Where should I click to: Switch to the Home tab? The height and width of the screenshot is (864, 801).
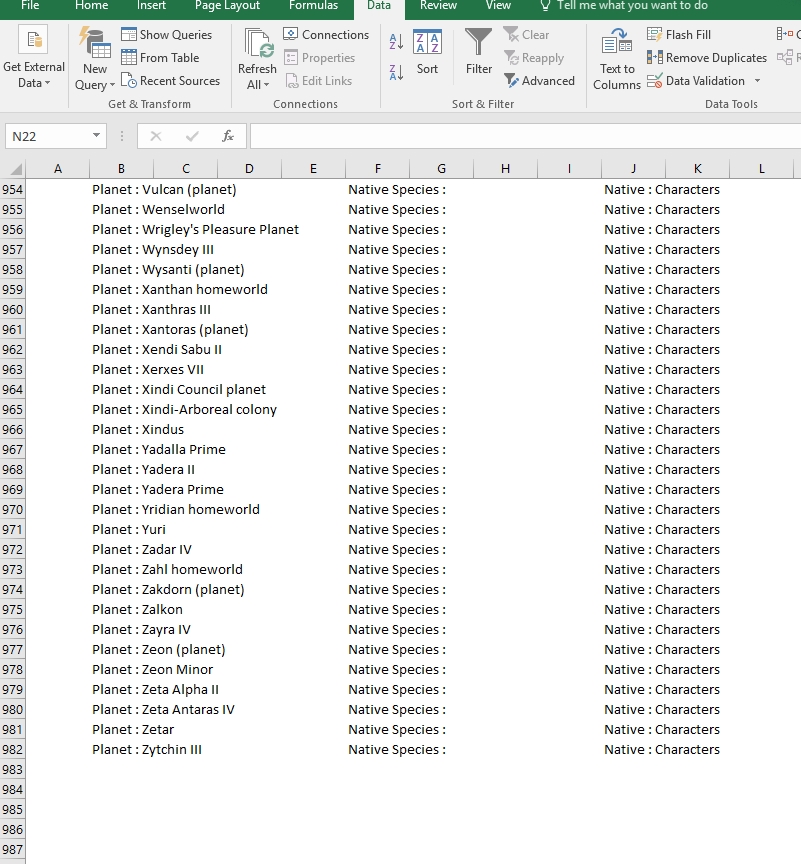tap(91, 6)
